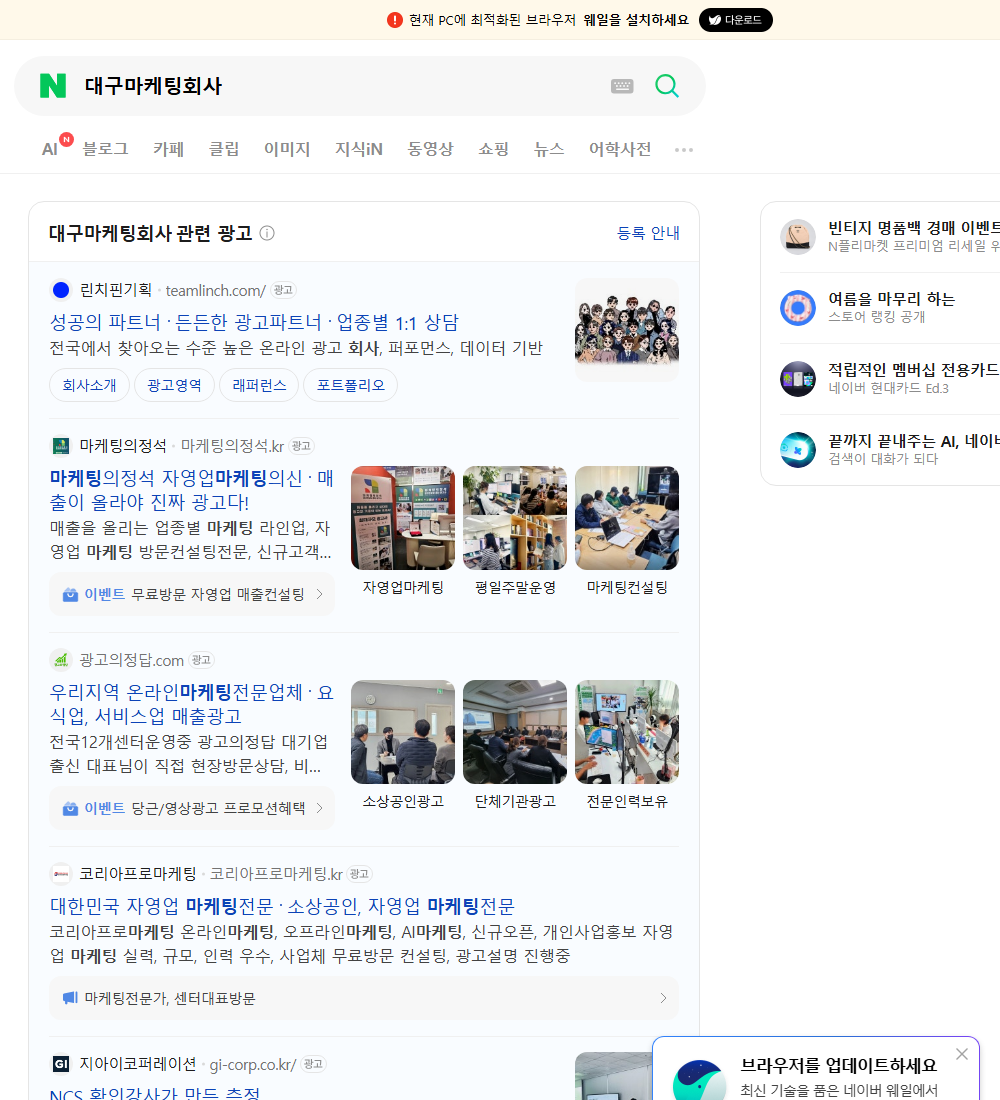Screen dimensions: 1000x1100
Task: Click the 검색이 대화가 되다 text
Action: (883, 459)
